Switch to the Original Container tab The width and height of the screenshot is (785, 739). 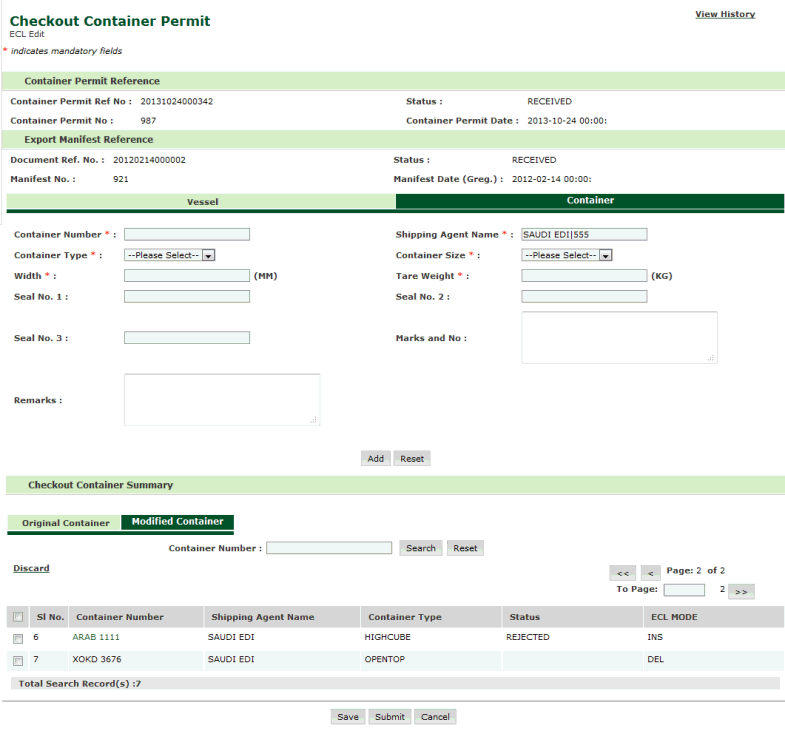(x=66, y=523)
